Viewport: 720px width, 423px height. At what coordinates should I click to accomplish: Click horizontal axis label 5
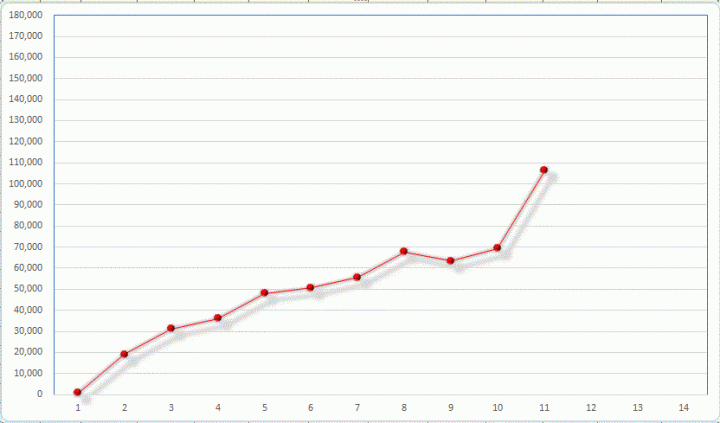coord(264,407)
